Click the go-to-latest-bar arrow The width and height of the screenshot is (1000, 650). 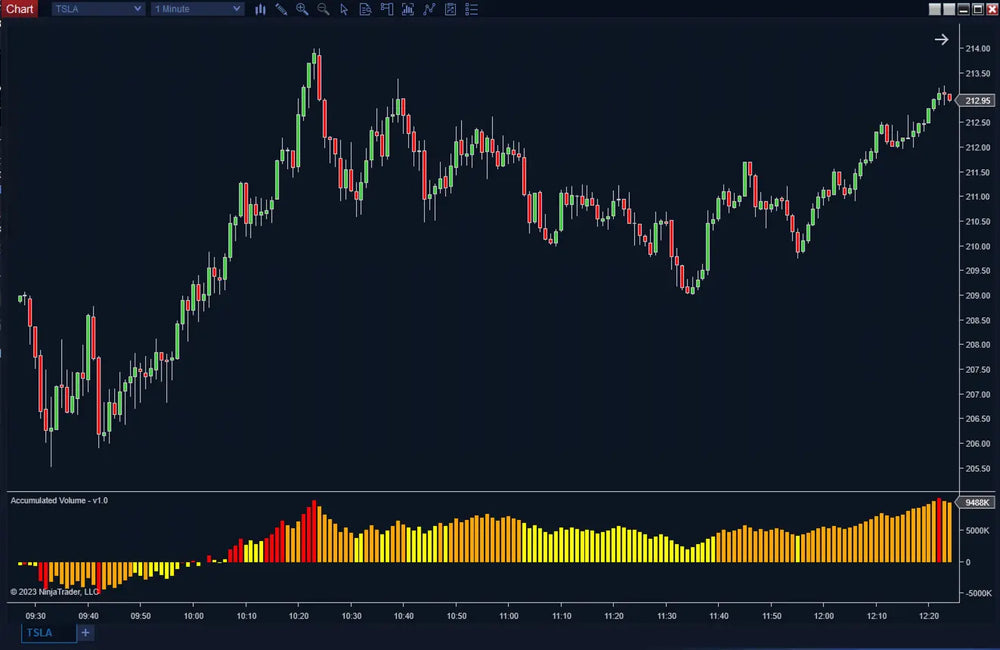[x=941, y=39]
